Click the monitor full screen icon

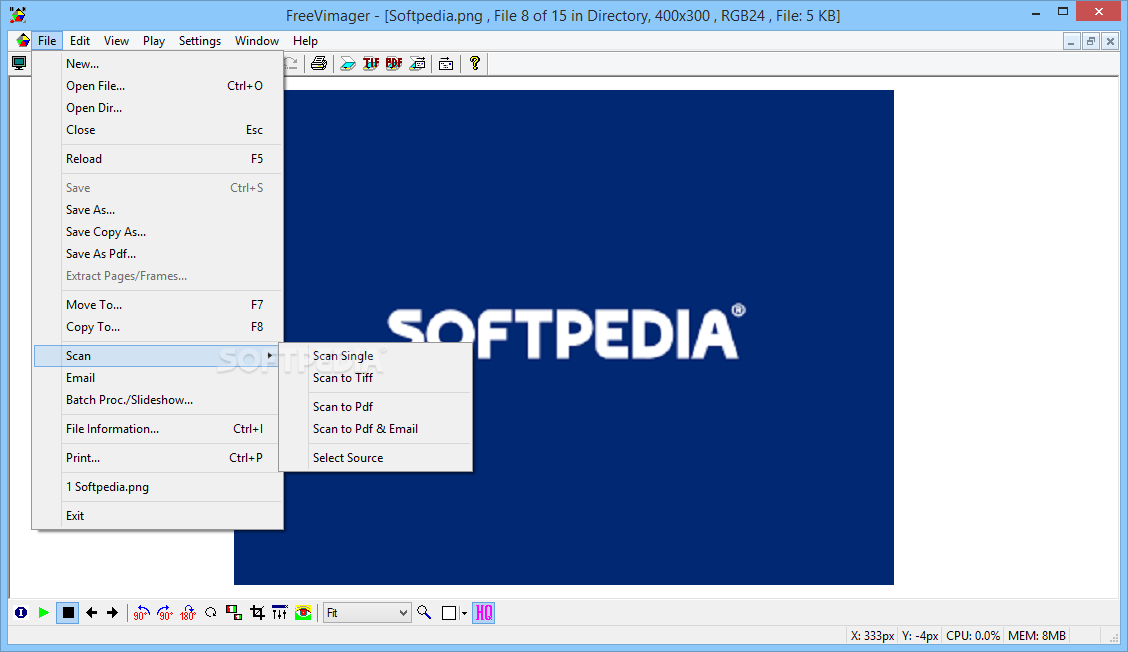point(19,63)
